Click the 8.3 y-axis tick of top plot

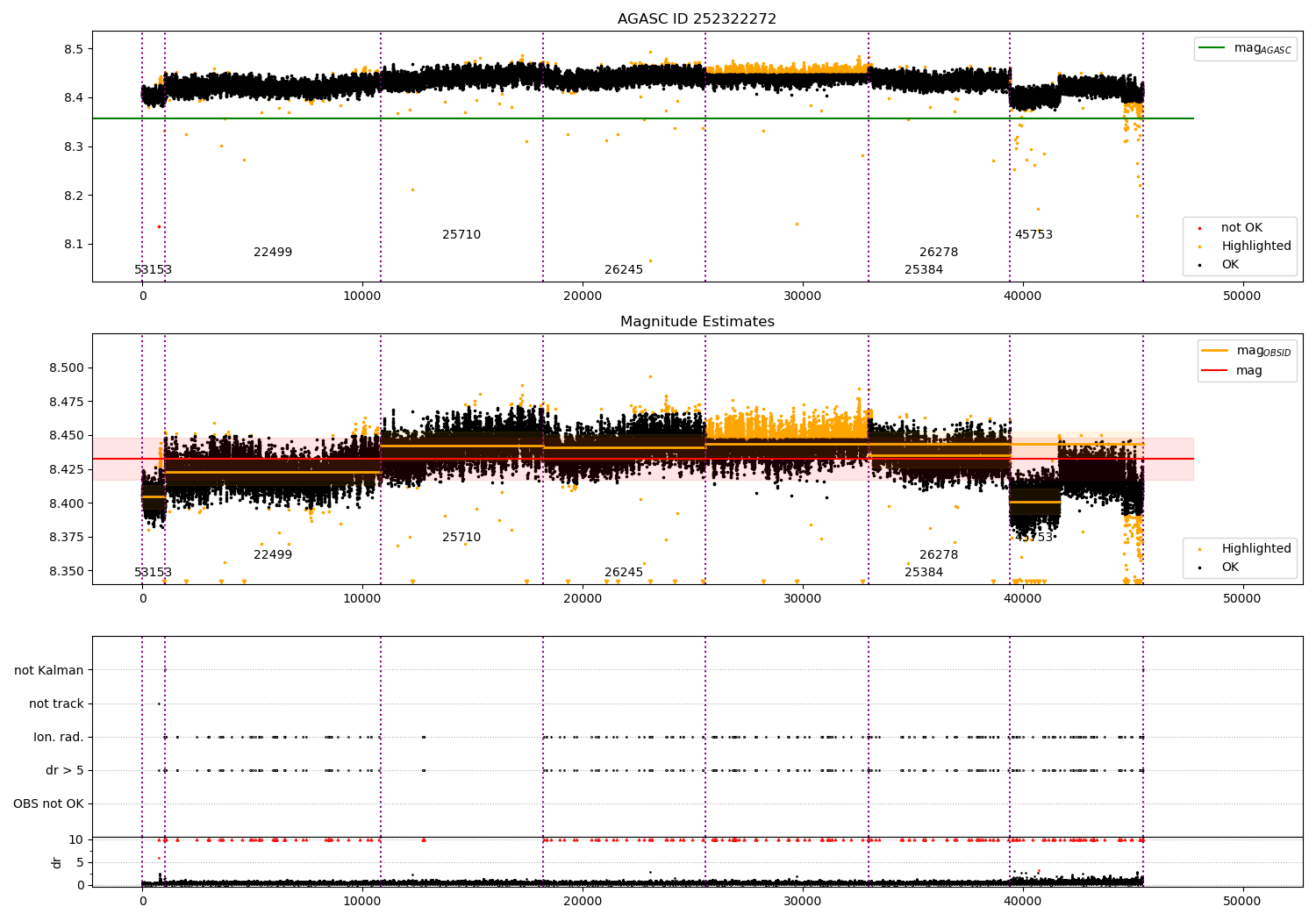coord(73,147)
